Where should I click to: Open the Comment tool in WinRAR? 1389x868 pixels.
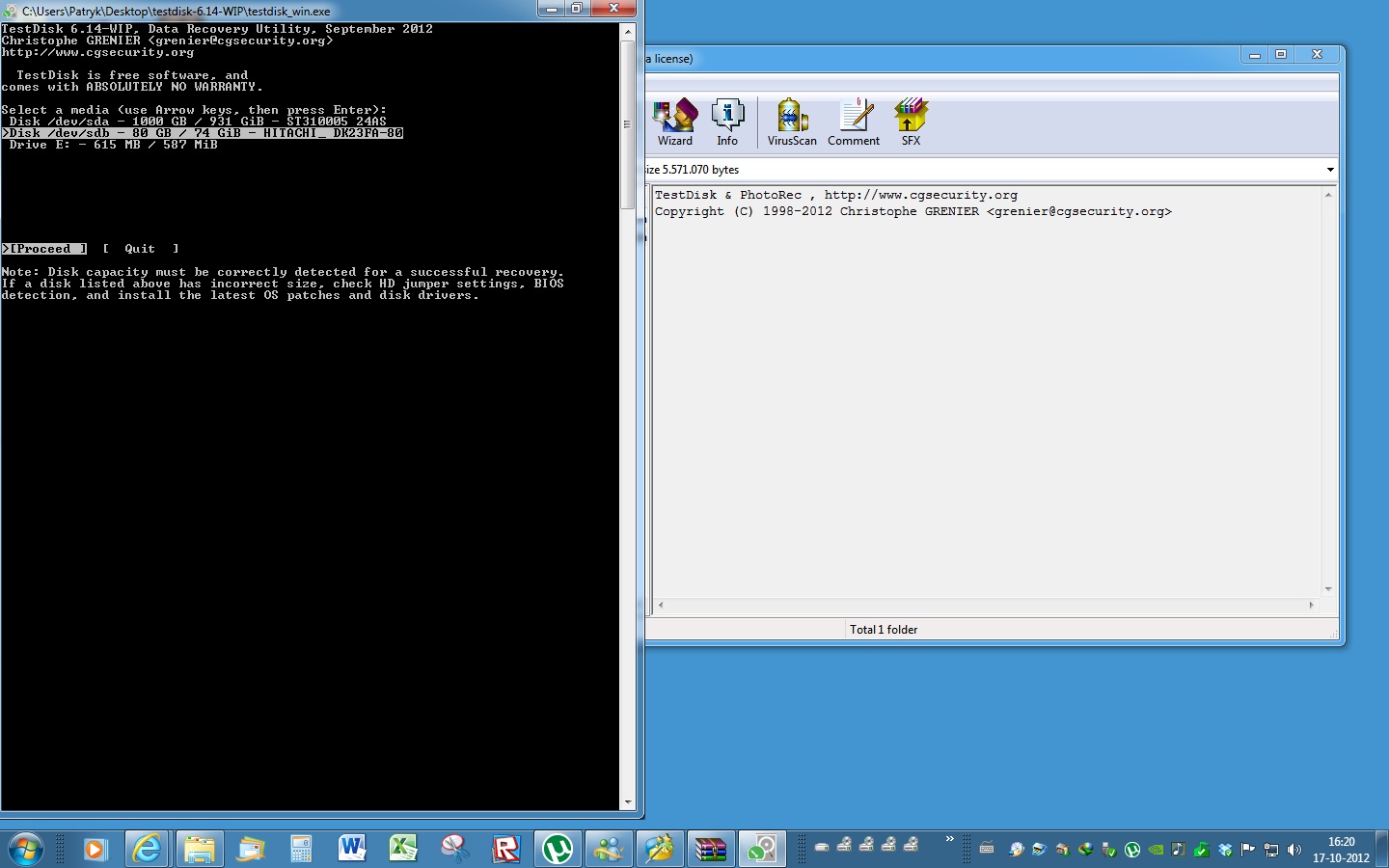pyautogui.click(x=854, y=122)
